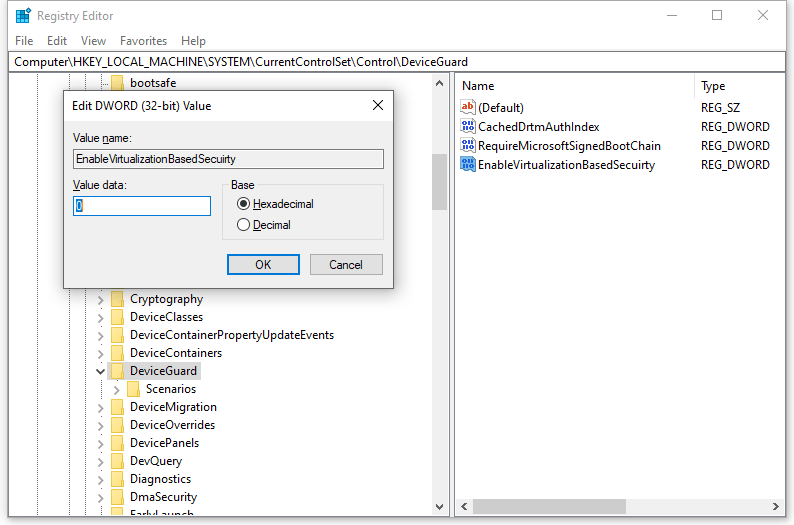This screenshot has height=525, width=794.
Task: Click the Value name field
Action: pyautogui.click(x=228, y=159)
